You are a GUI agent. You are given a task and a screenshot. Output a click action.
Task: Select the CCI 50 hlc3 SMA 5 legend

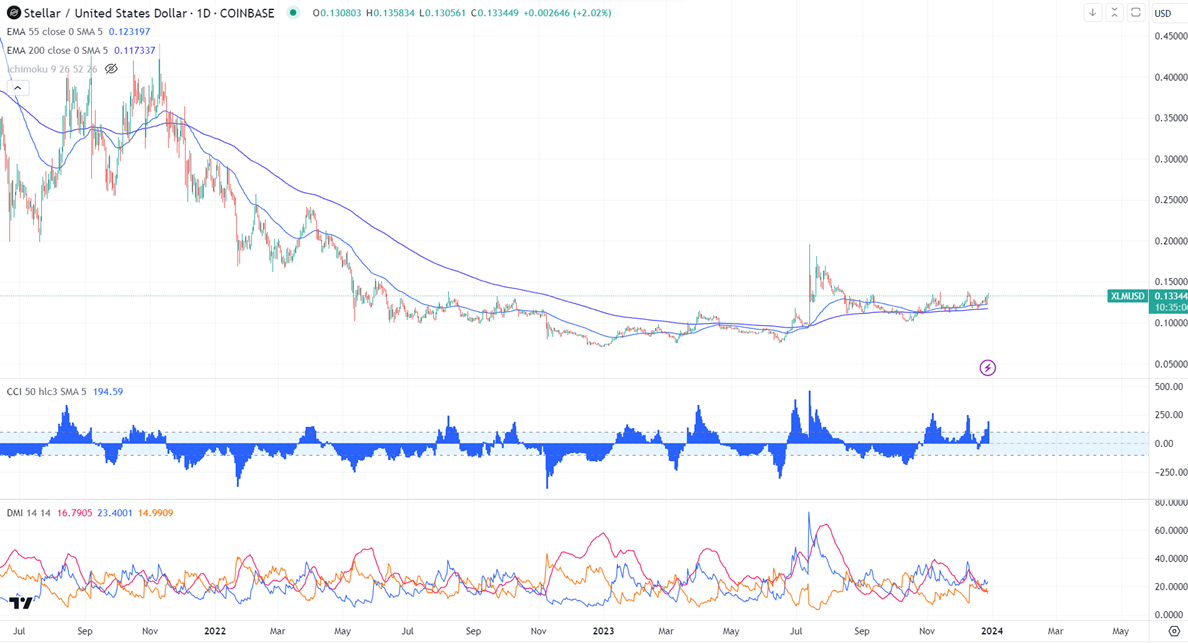(47, 392)
